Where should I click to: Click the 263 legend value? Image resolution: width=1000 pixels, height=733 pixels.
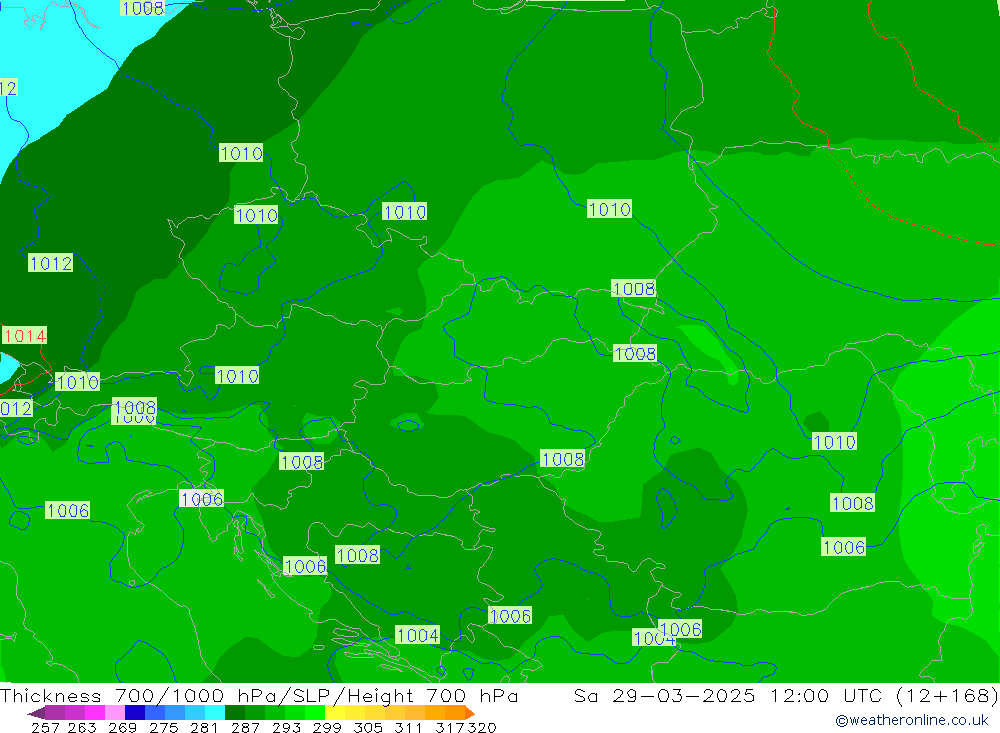82,727
